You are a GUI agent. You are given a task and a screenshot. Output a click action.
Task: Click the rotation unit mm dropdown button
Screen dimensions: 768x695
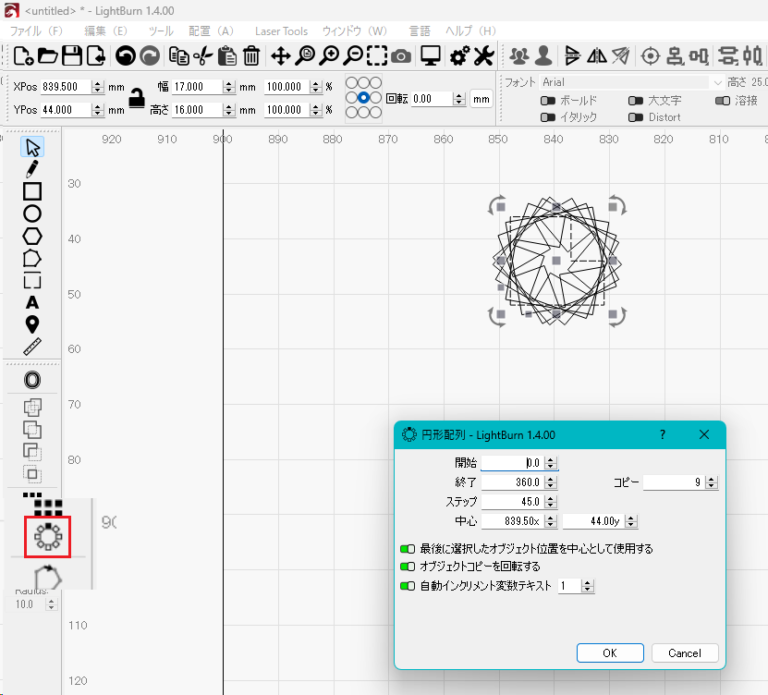pyautogui.click(x=481, y=99)
